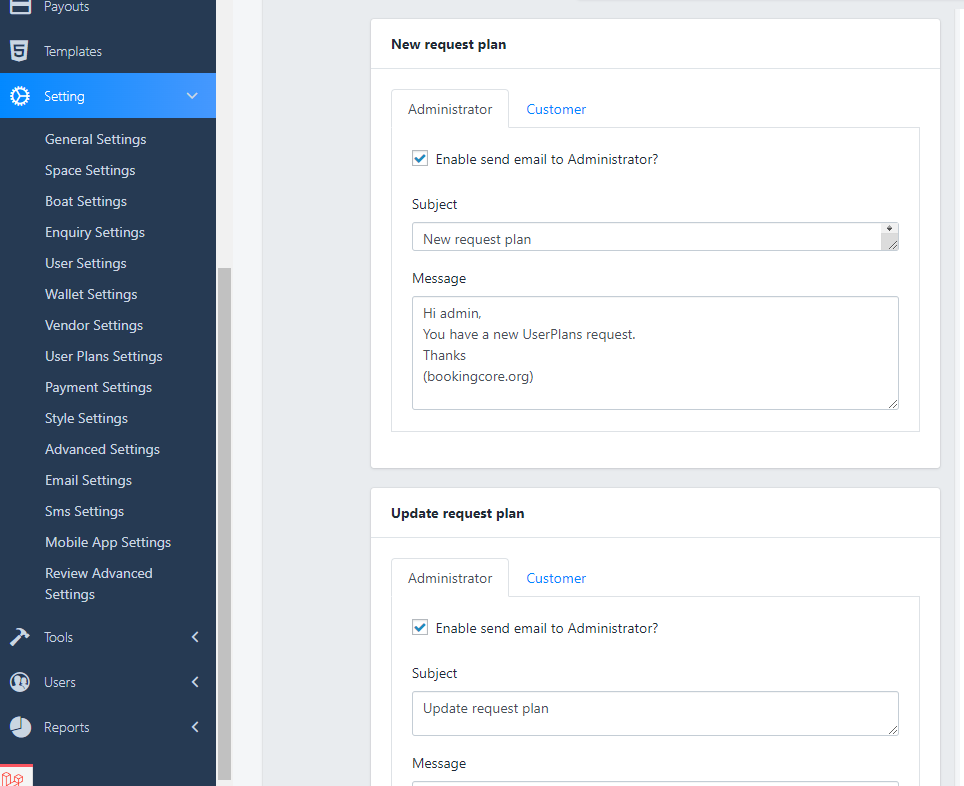
Task: Toggle Enable send email in Update request plan
Action: coord(420,628)
